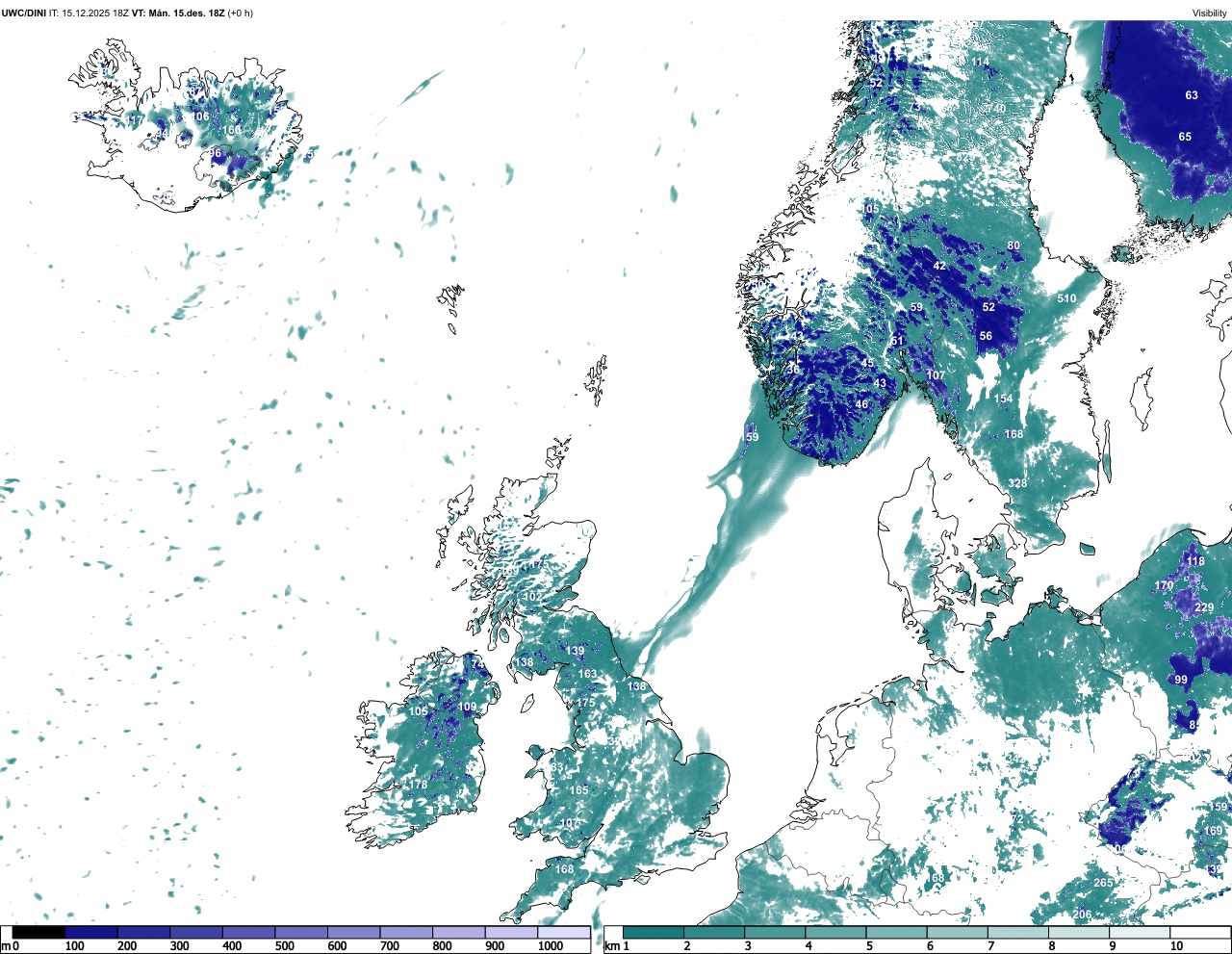The width and height of the screenshot is (1232, 954).
Task: Click the '265' visibility value on map
Action: click(x=1103, y=883)
